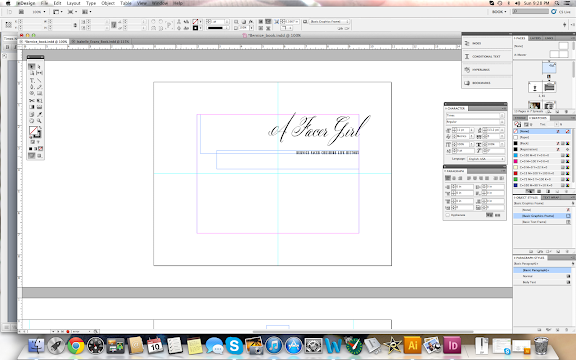
Task: Open the Table menu
Action: tap(126, 3)
